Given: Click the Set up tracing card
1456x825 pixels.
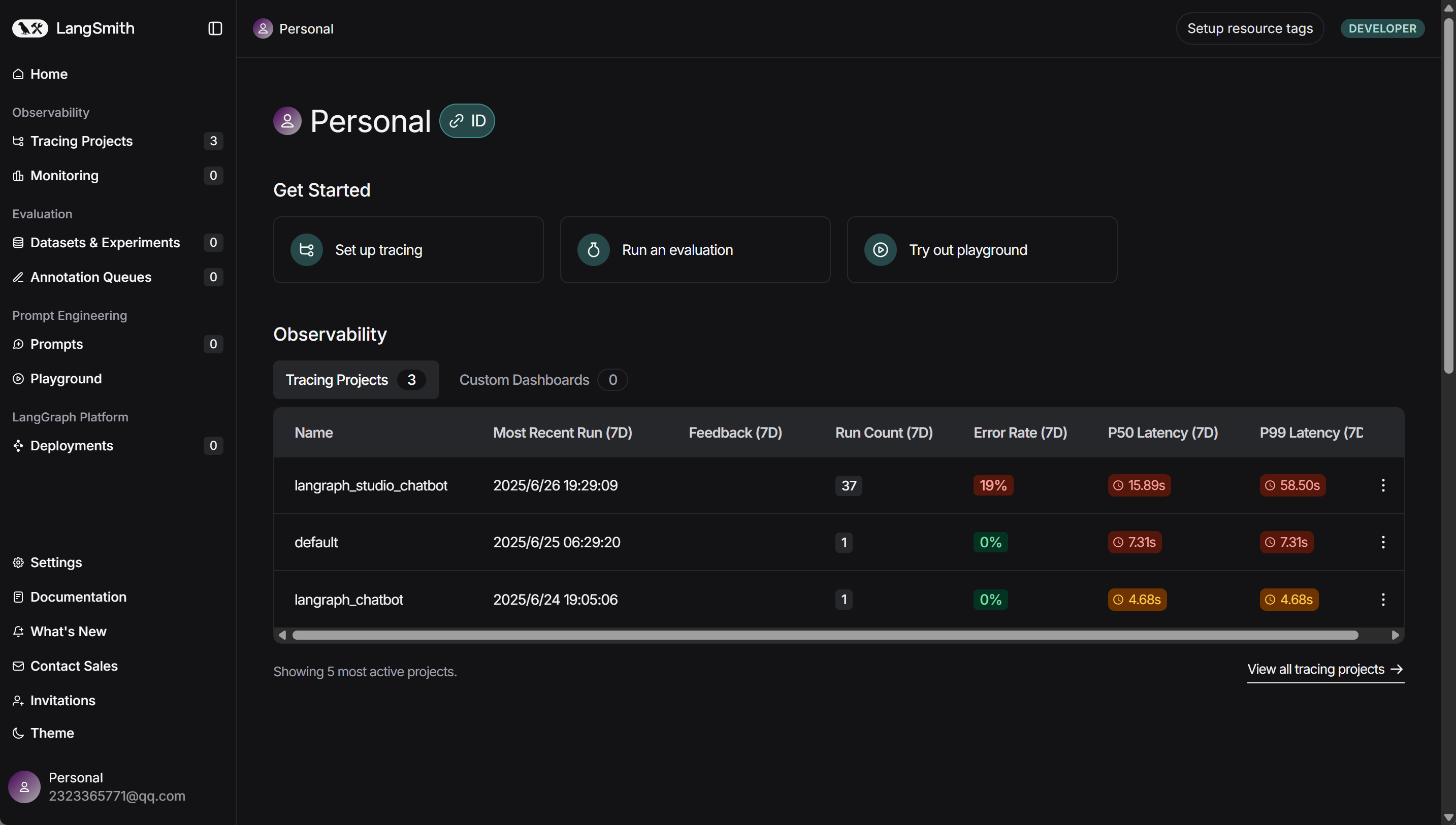Looking at the screenshot, I should pyautogui.click(x=408, y=250).
